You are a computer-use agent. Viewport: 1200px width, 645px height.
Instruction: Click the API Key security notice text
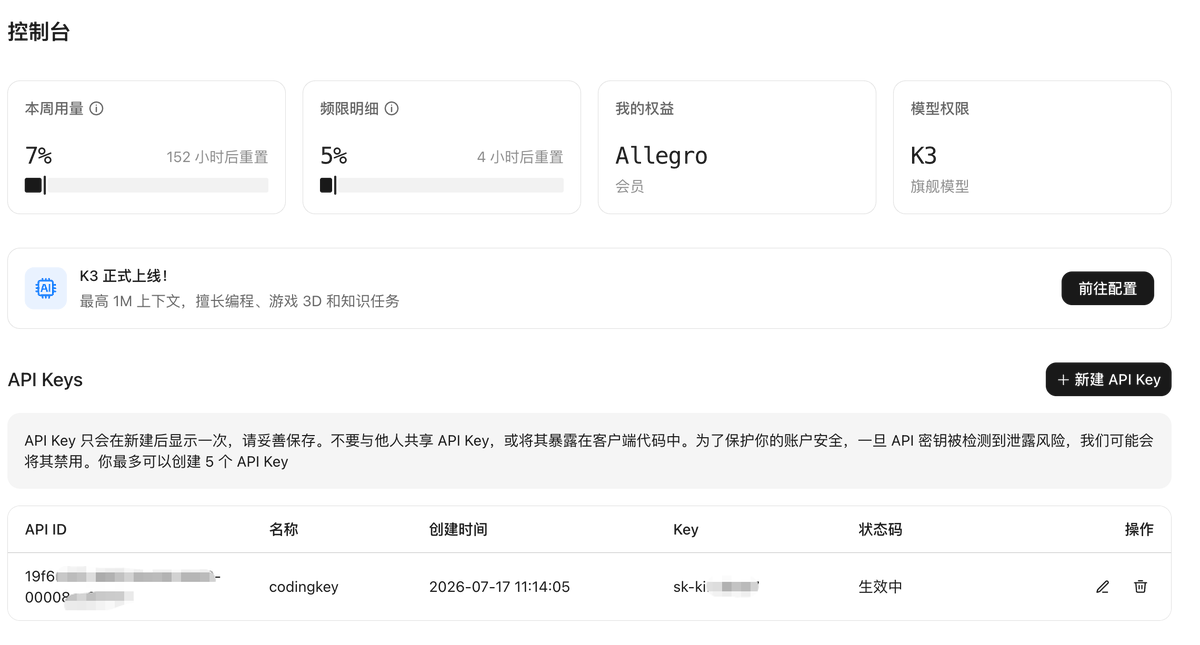[x=589, y=451]
